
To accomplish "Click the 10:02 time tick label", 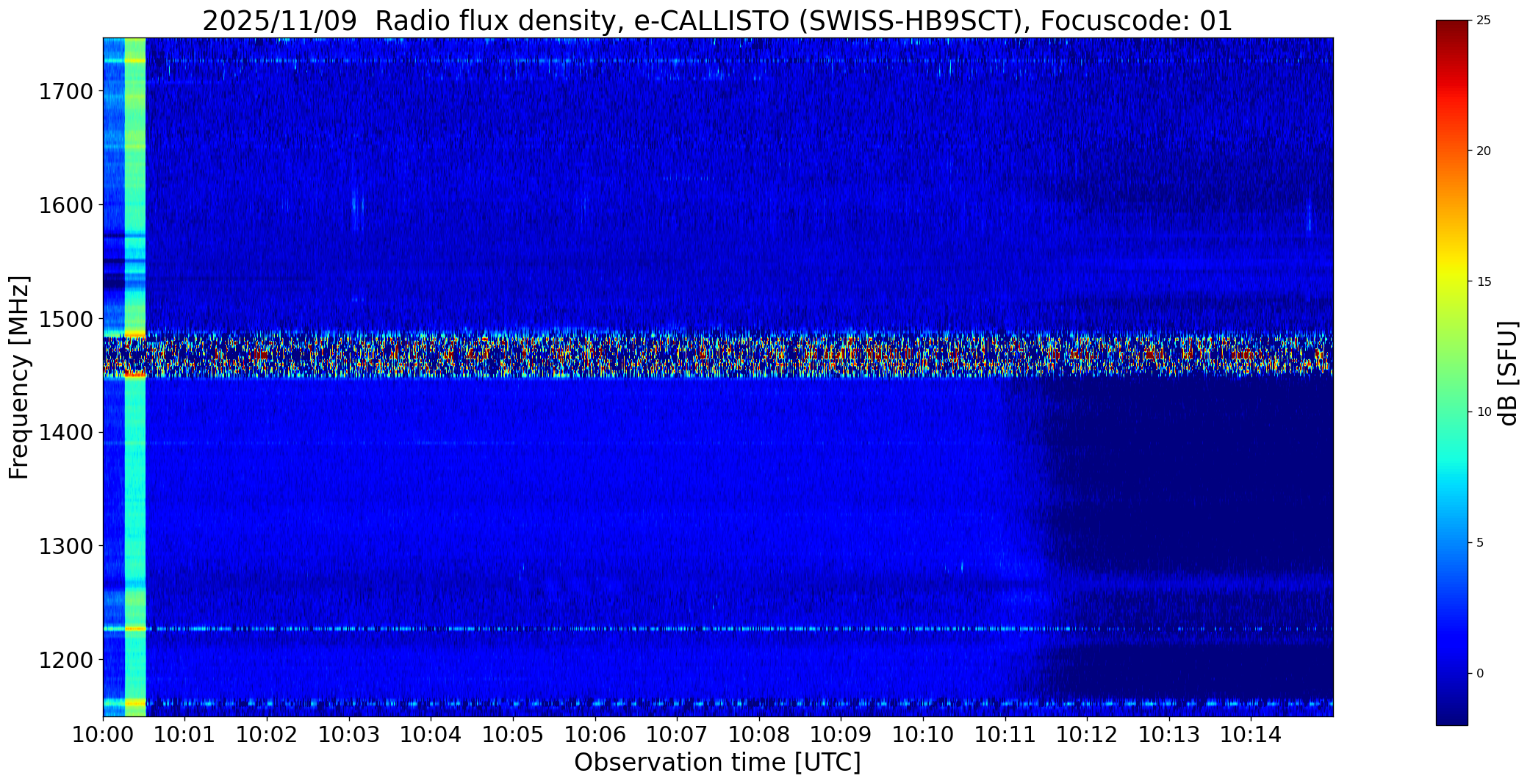I will [x=267, y=735].
